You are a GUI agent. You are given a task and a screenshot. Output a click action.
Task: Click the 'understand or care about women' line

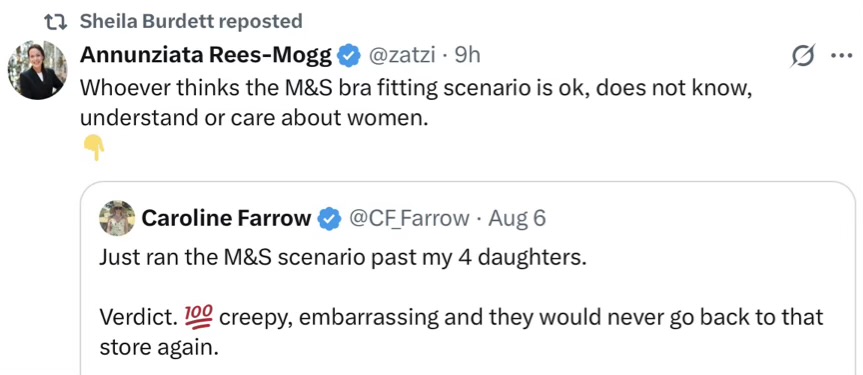pos(254,117)
